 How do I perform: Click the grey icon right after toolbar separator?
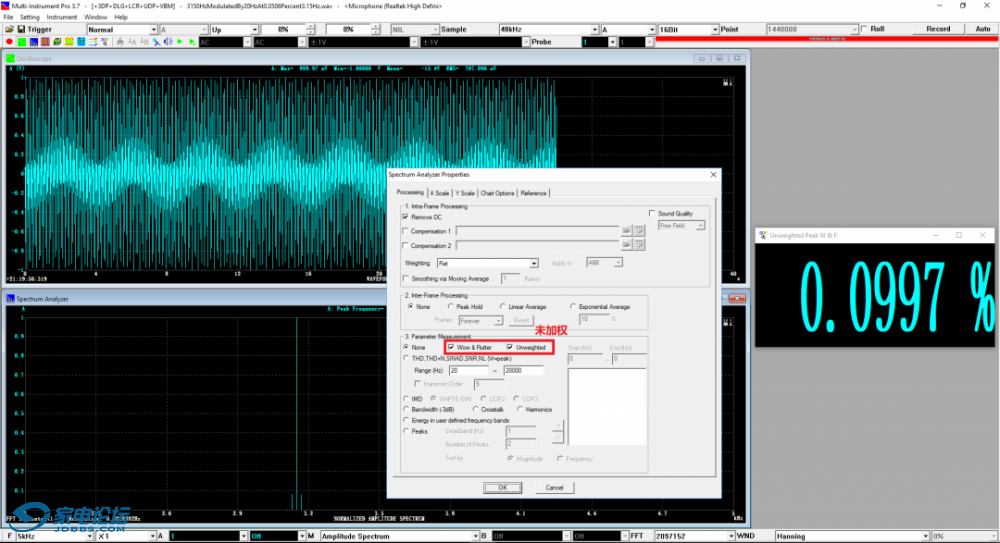click(x=120, y=42)
